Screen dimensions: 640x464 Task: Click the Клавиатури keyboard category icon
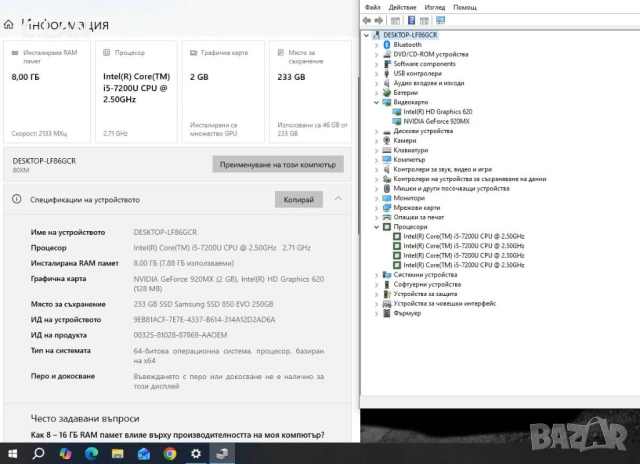click(387, 150)
